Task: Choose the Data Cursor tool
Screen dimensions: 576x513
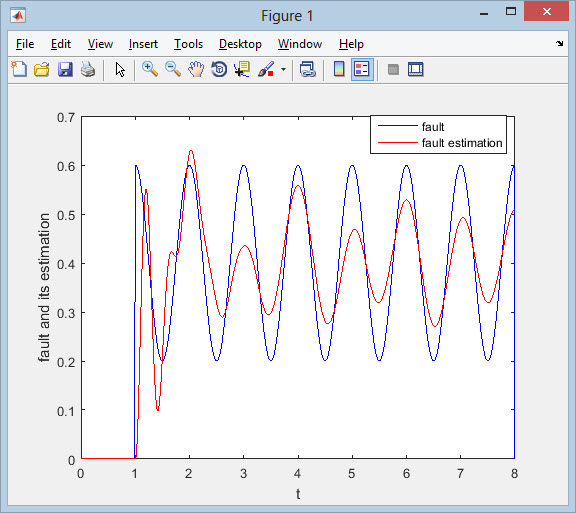Action: tap(242, 69)
